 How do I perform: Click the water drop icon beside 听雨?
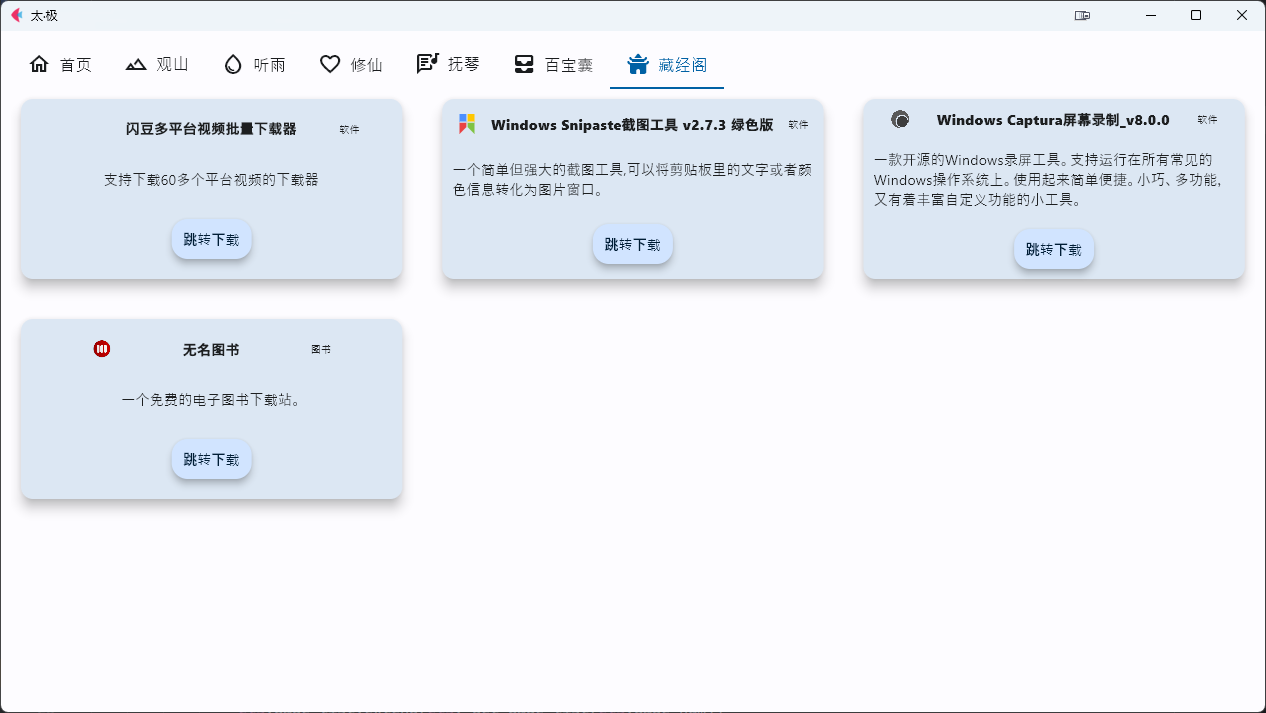coord(231,63)
